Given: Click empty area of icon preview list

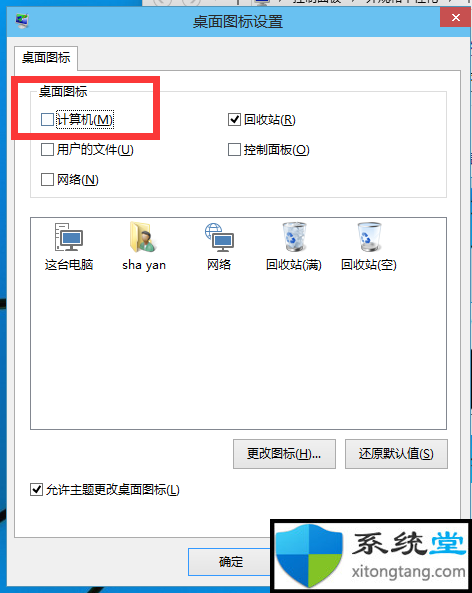Looking at the screenshot, I should click(238, 352).
